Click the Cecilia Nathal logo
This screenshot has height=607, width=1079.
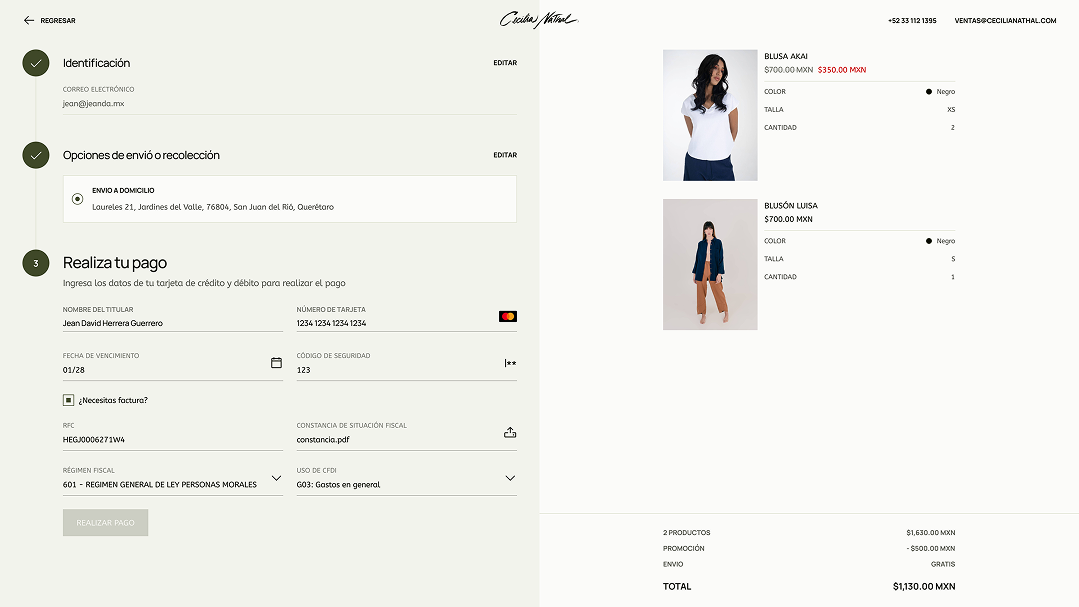[x=539, y=20]
